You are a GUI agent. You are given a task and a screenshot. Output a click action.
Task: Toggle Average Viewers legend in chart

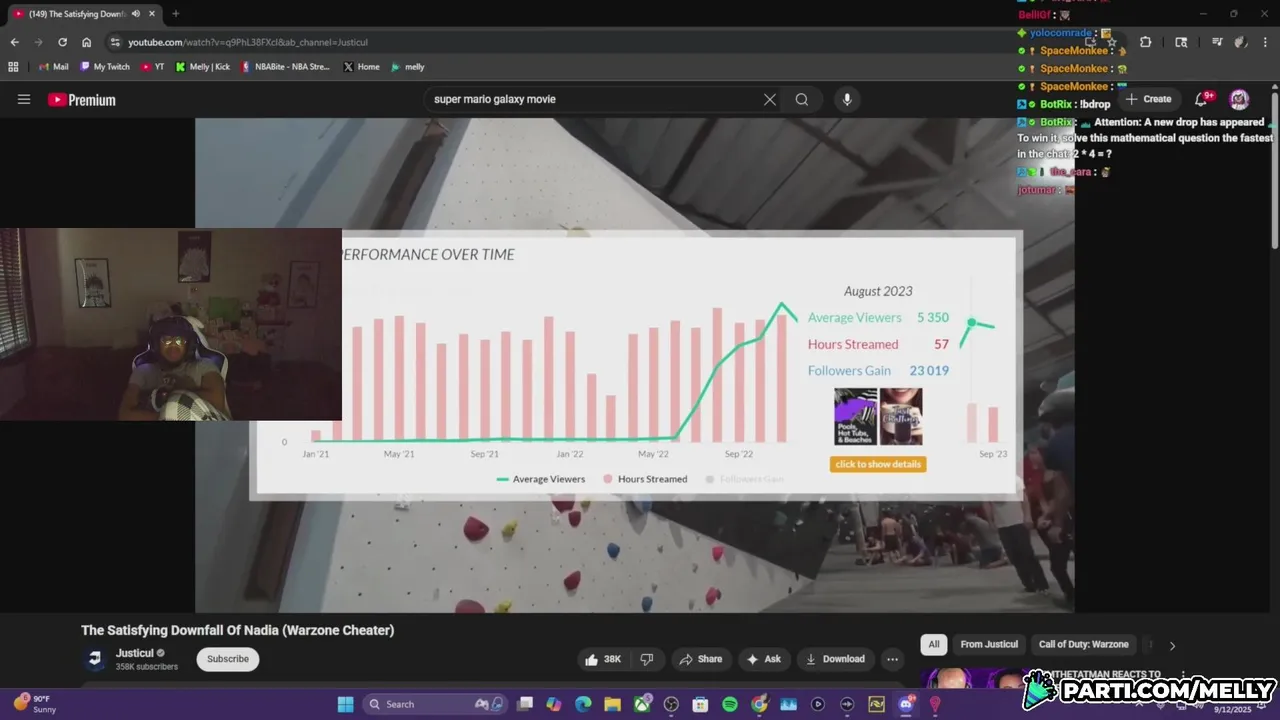pyautogui.click(x=541, y=479)
